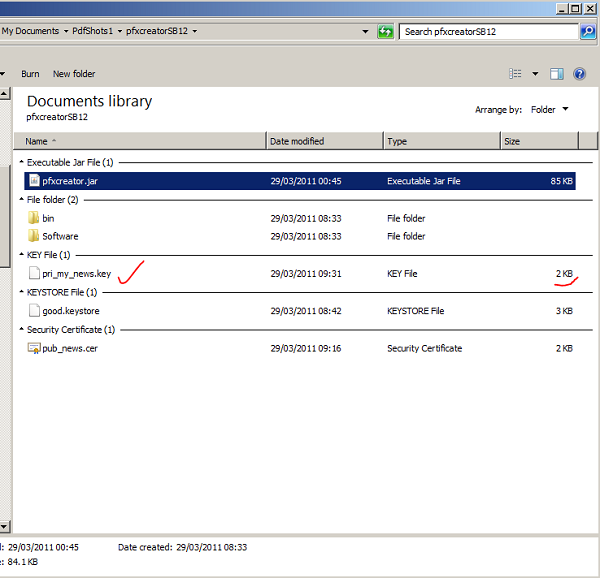Screen dimensions: 600x578
Task: Sort by the Size column header
Action: [x=539, y=141]
